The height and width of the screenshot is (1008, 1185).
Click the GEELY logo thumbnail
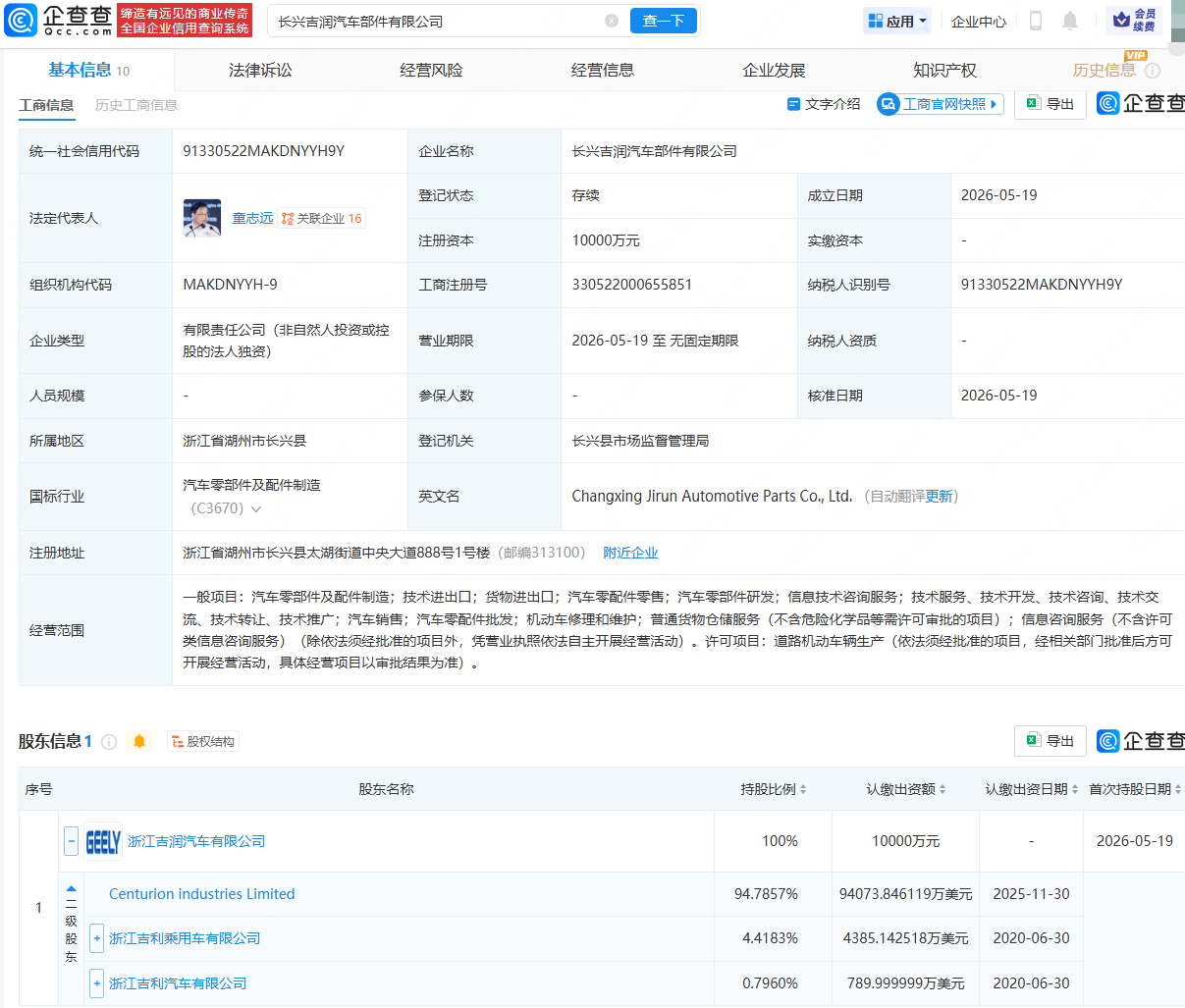coord(103,841)
